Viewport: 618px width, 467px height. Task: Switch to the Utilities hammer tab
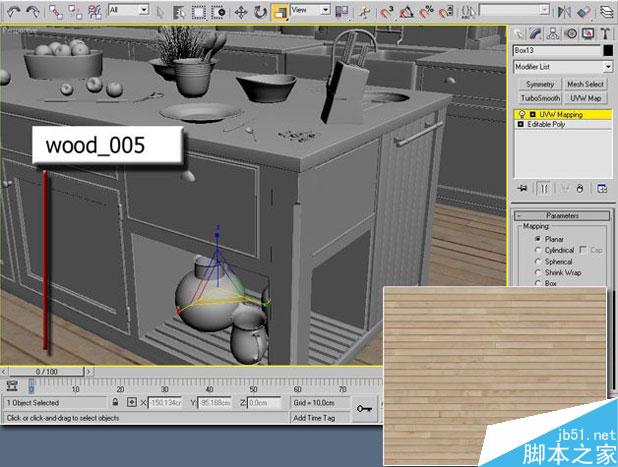[x=605, y=33]
